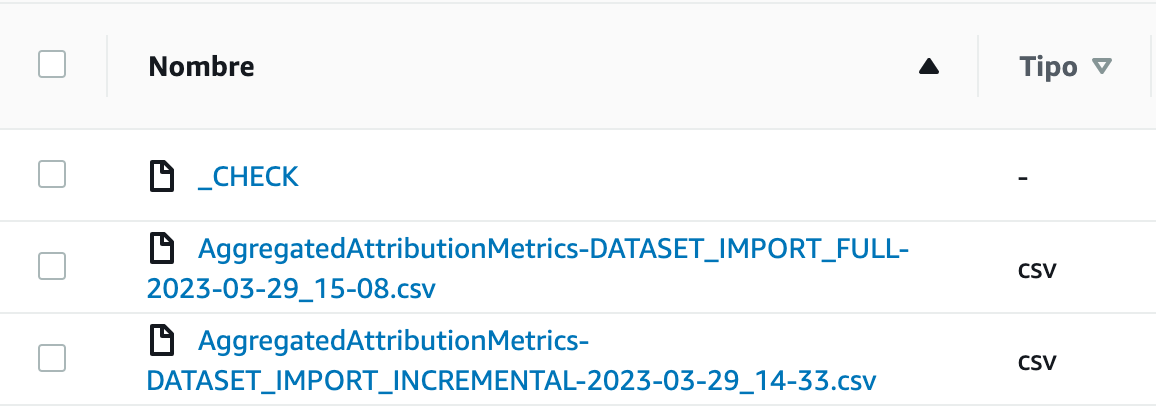Image resolution: width=1156 pixels, height=414 pixels.
Task: Toggle the select-all checkbox in table header
Action: pos(52,66)
